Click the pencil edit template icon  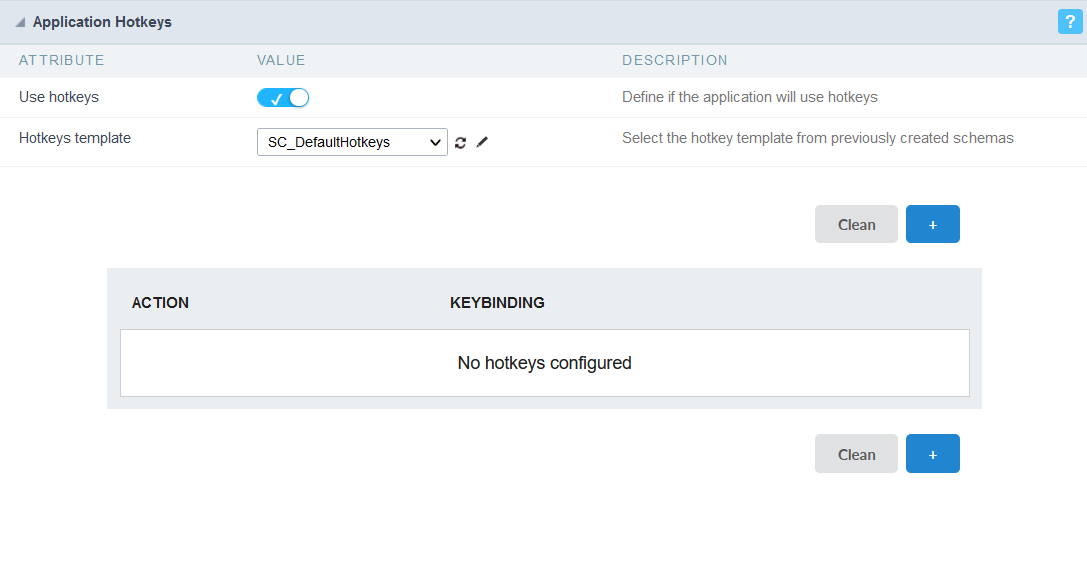click(x=482, y=143)
